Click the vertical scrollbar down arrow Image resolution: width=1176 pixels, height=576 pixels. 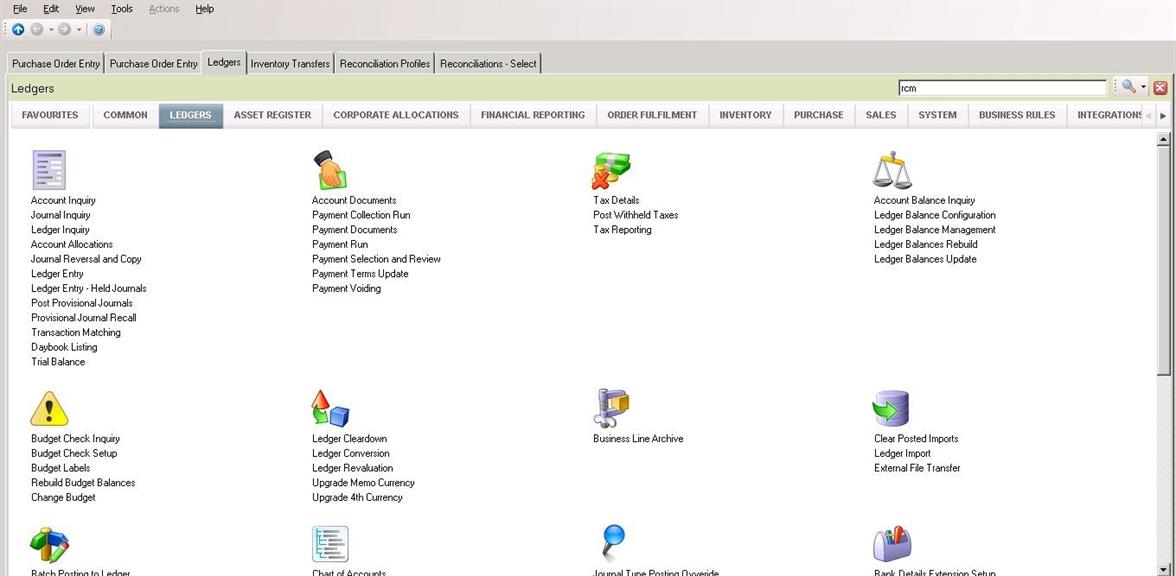[x=1164, y=568]
